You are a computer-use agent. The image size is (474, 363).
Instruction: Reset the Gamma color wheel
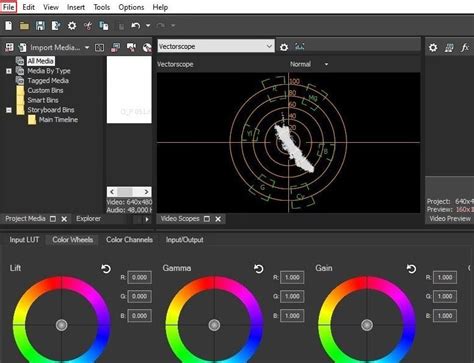tap(259, 269)
